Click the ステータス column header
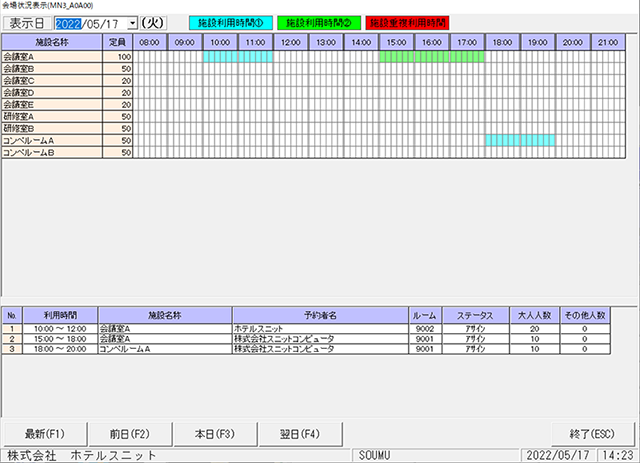640x463 pixels. point(476,315)
